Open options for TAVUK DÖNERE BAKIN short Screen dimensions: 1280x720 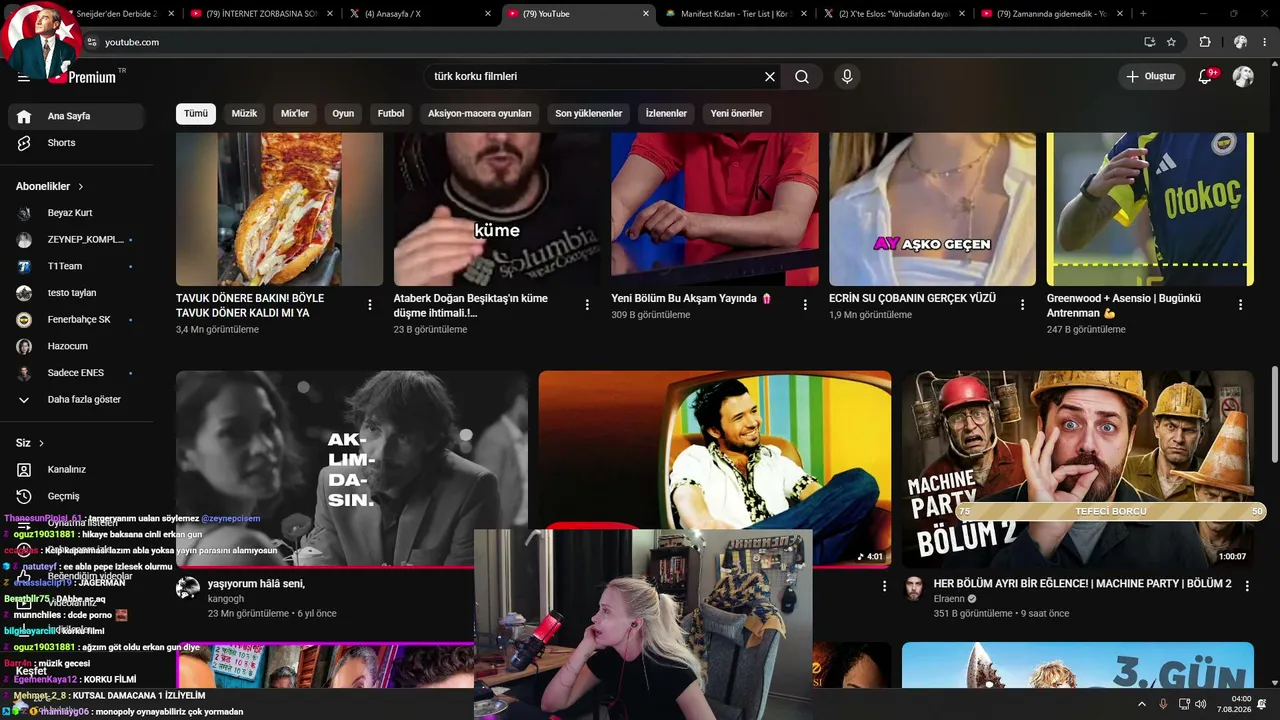[x=370, y=305]
